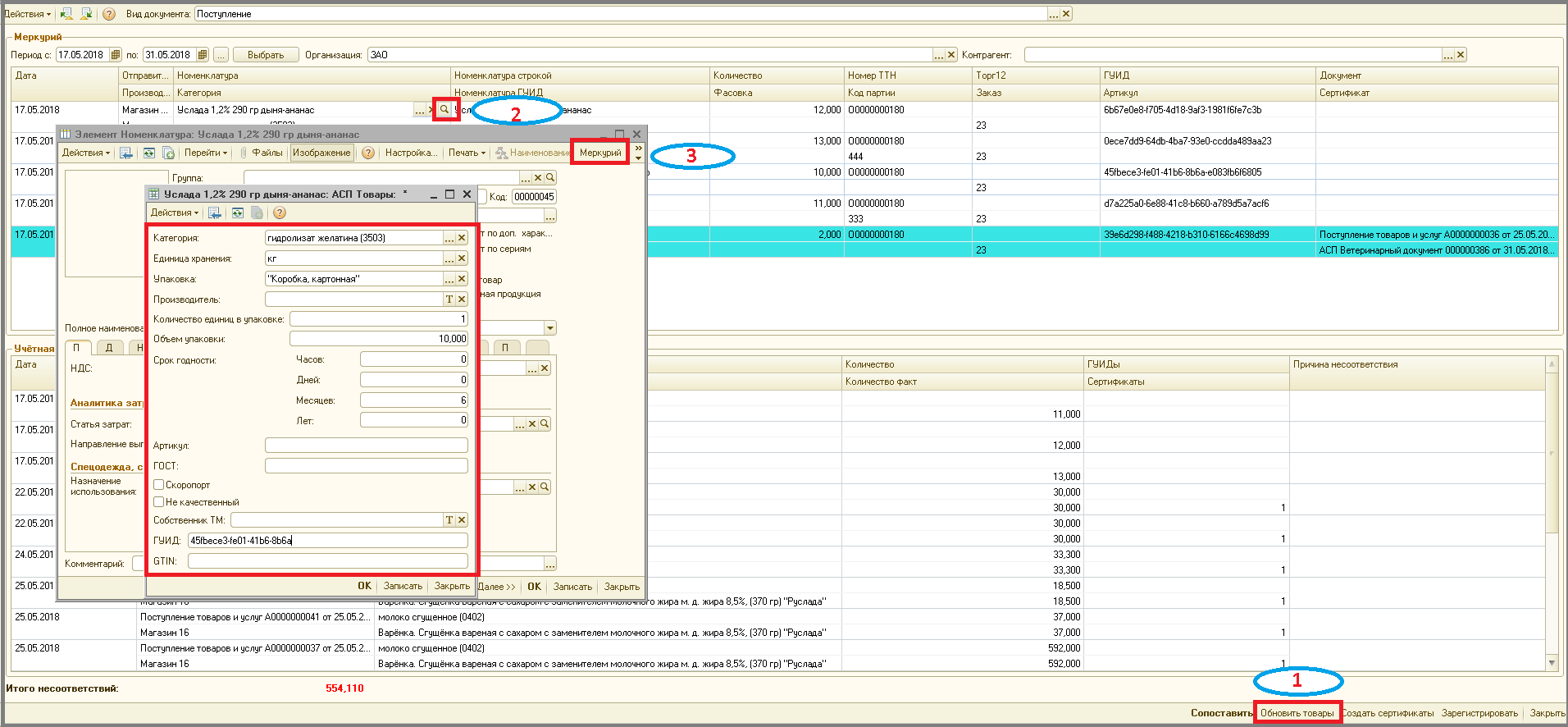Select the П tab next to the blank tab

(505, 348)
